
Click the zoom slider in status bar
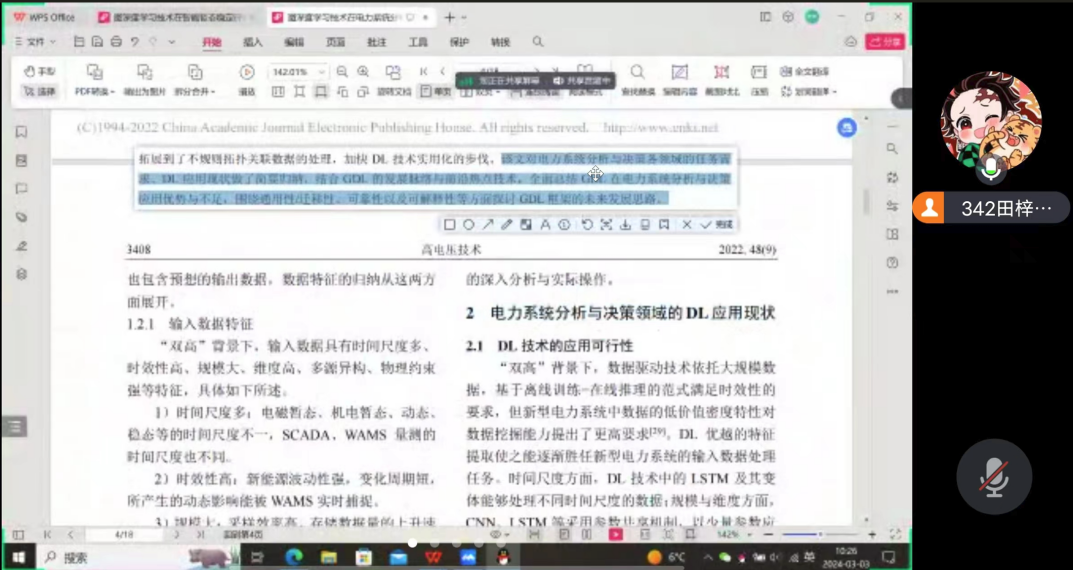tap(820, 535)
